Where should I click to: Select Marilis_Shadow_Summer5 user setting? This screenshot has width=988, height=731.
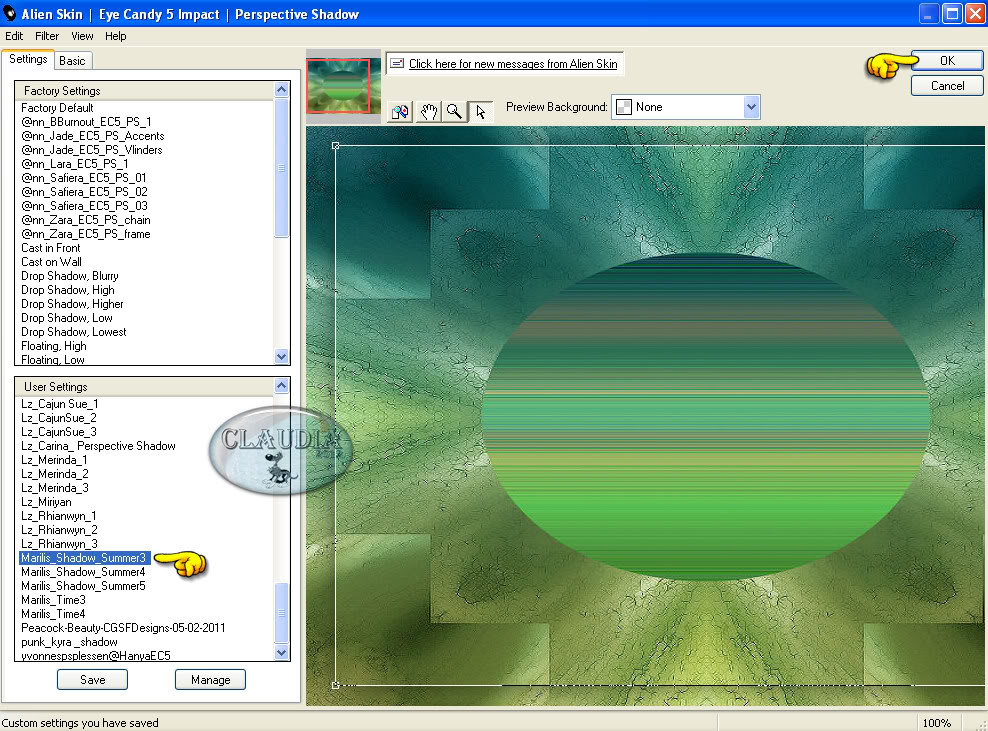[x=83, y=585]
